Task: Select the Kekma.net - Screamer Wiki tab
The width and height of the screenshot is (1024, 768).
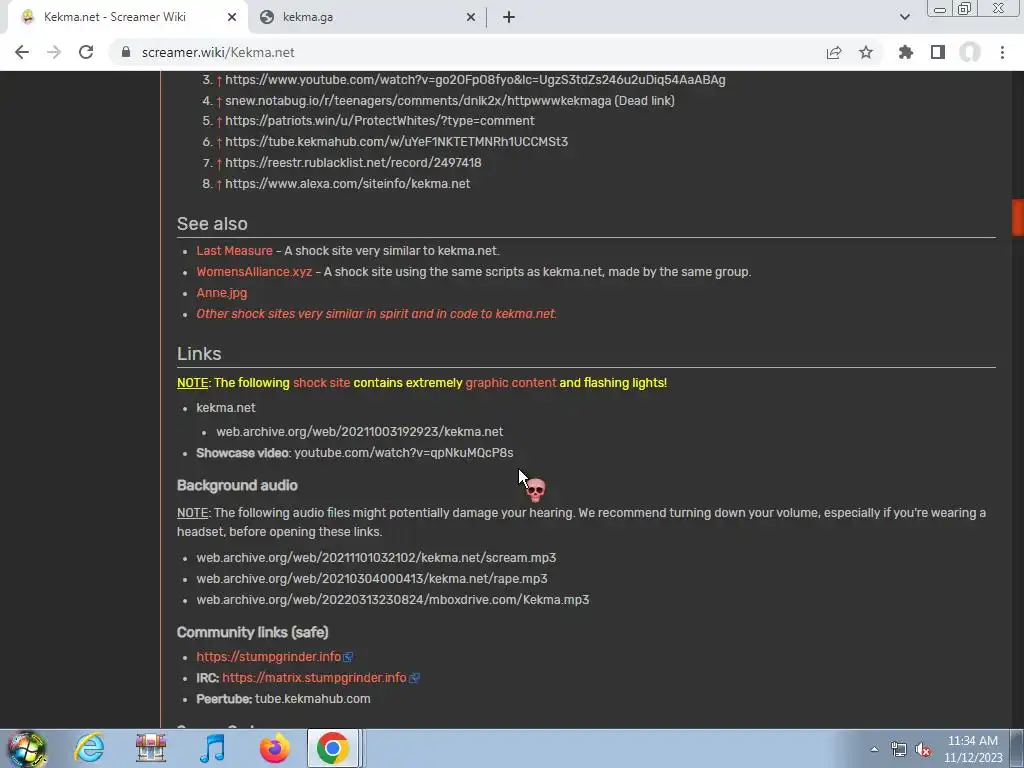Action: (x=127, y=17)
